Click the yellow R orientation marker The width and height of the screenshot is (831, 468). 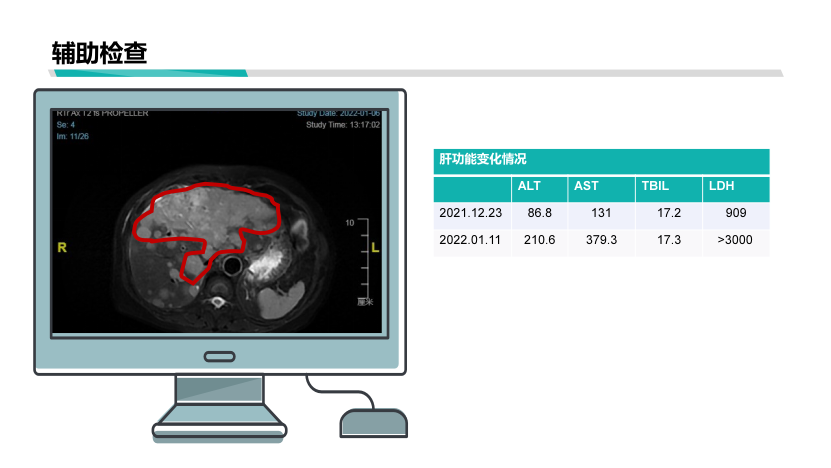tap(62, 248)
